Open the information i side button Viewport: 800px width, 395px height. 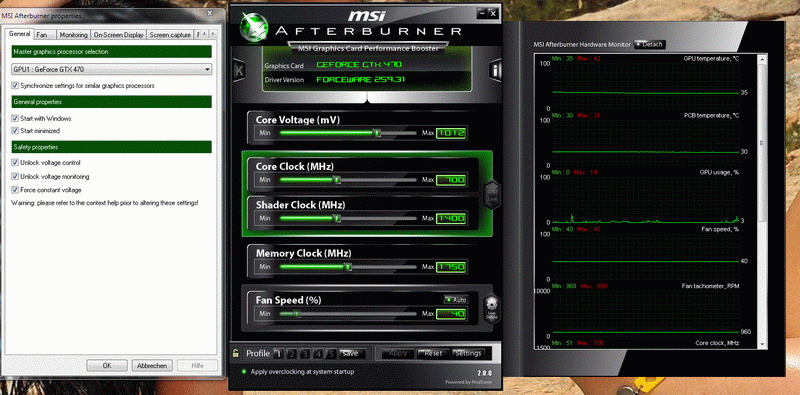point(495,70)
